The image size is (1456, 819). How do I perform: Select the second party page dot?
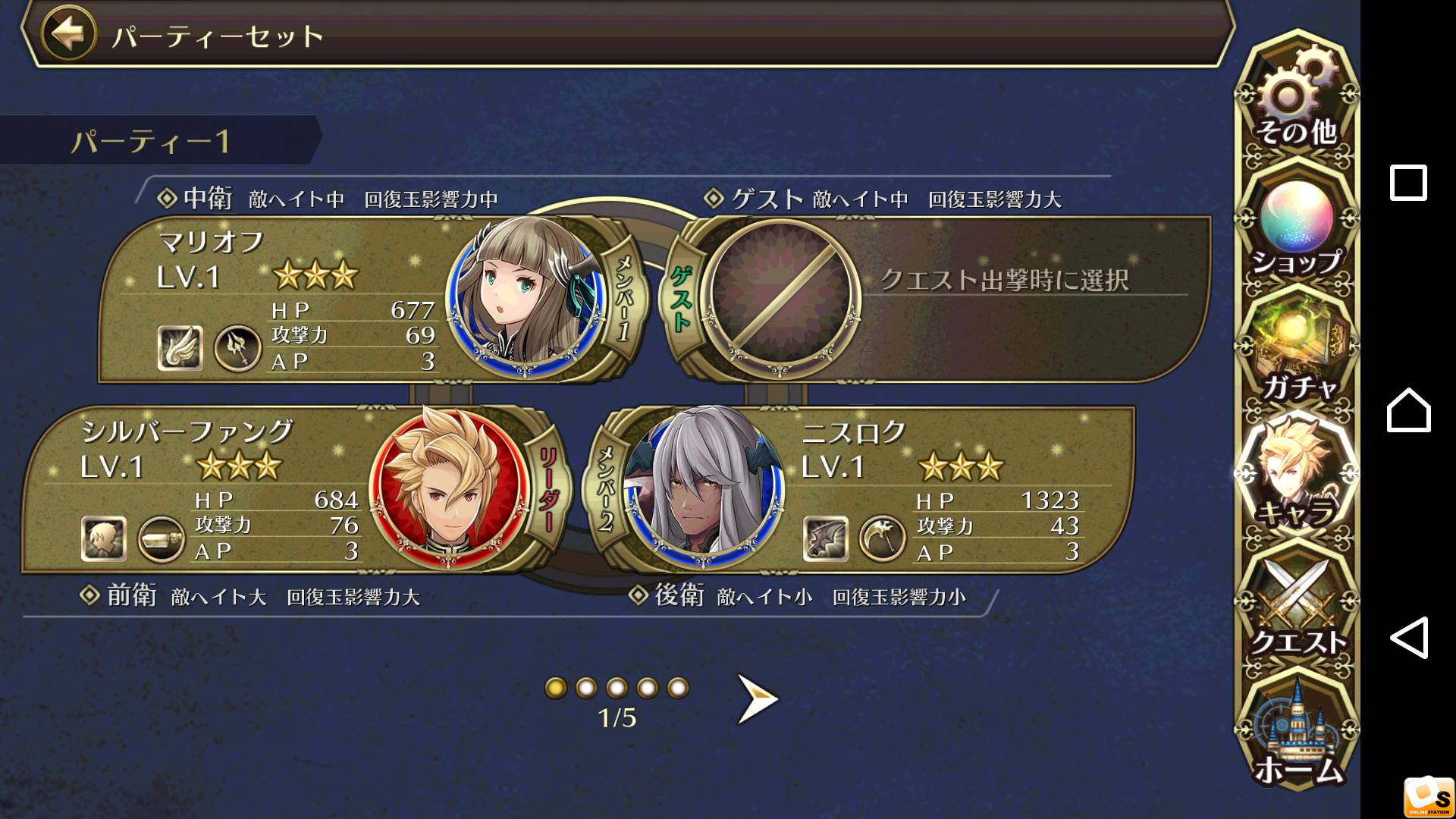point(586,688)
